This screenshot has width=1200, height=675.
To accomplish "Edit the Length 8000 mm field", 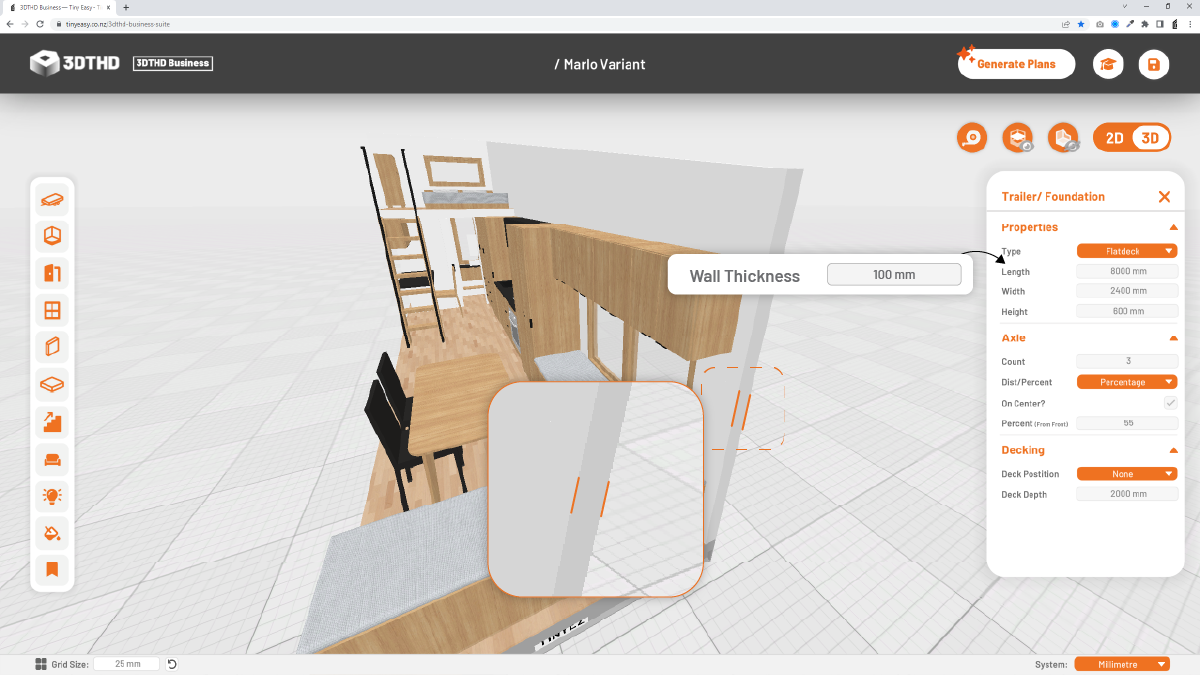I will (x=1127, y=271).
